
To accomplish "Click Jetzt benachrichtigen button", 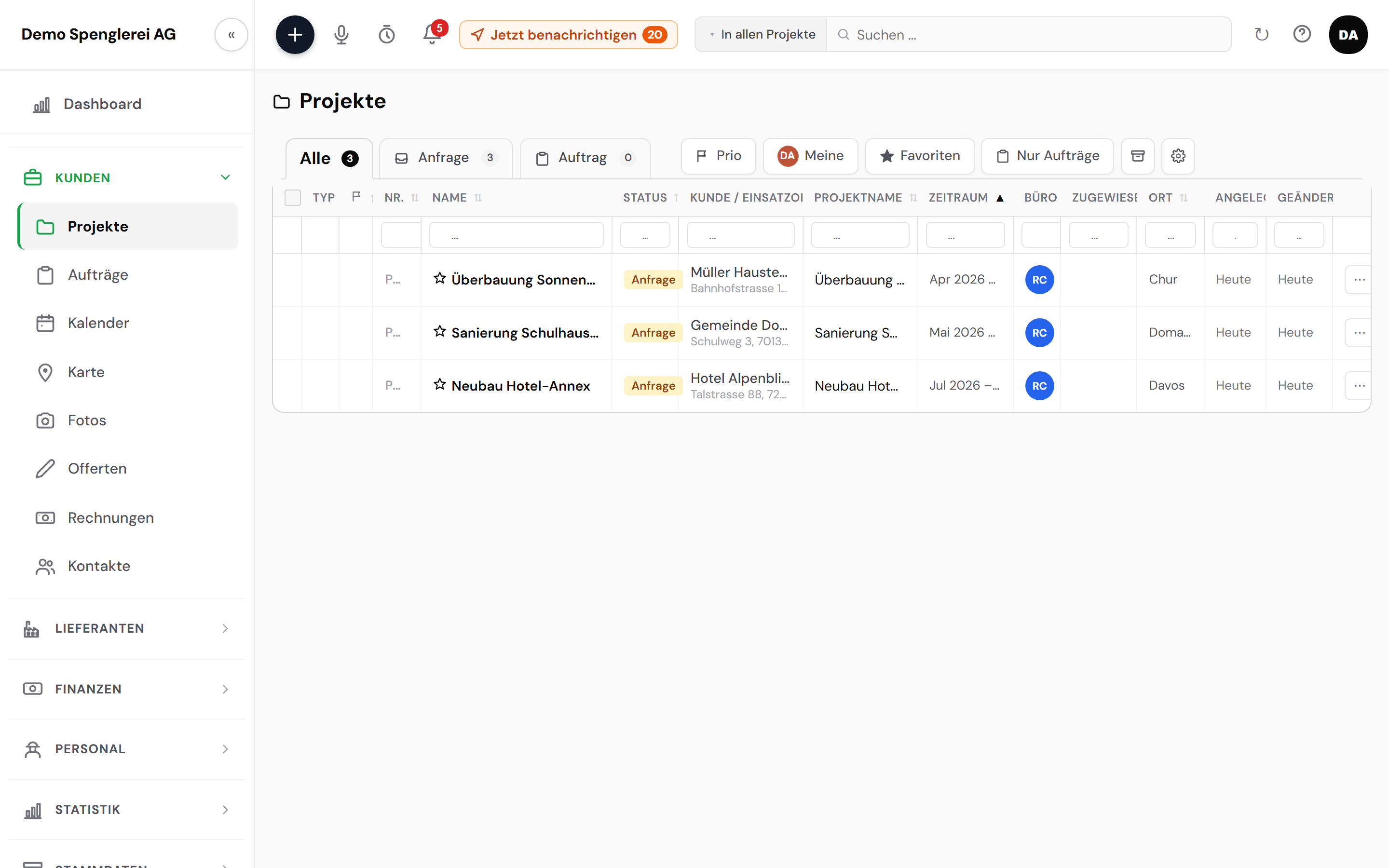I will (x=568, y=34).
